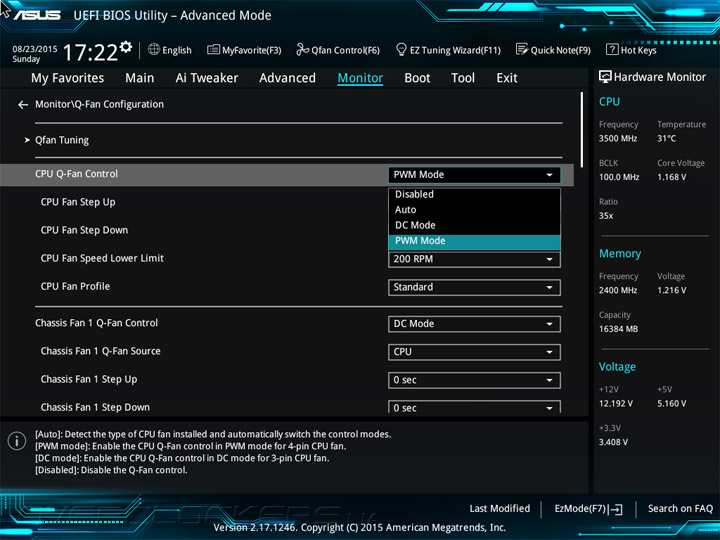The width and height of the screenshot is (720, 540).
Task: Click CPU temperature 31°C value
Action: [666, 139]
